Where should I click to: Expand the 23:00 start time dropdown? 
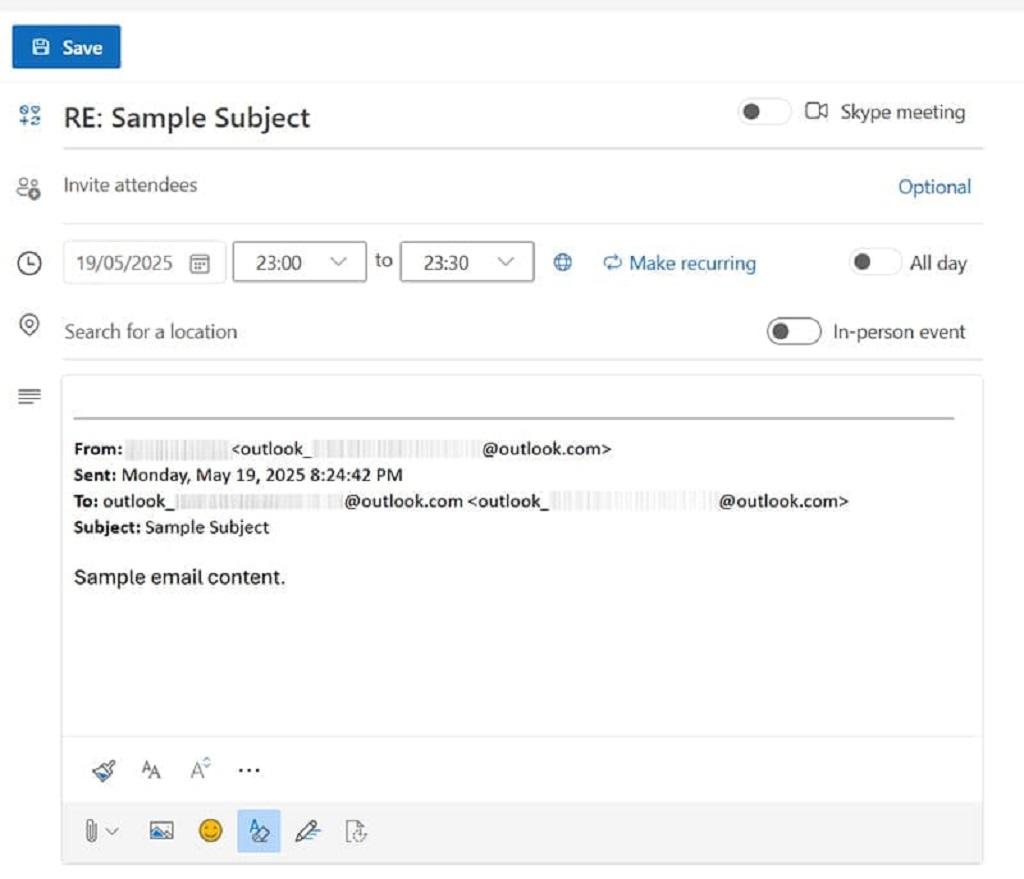click(299, 263)
